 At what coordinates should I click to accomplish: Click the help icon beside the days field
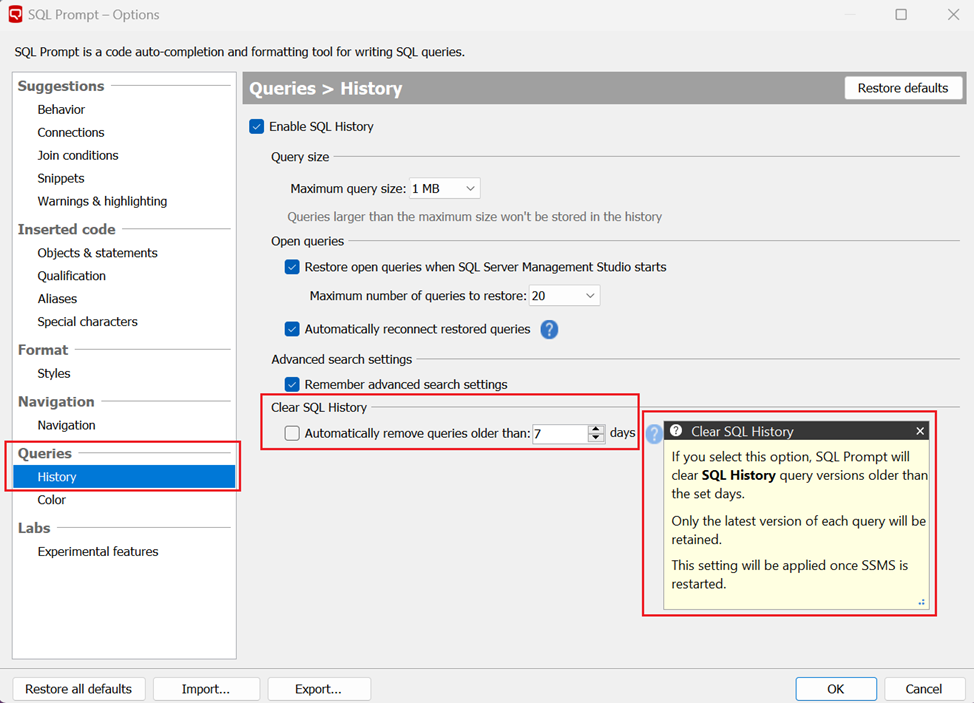point(653,433)
